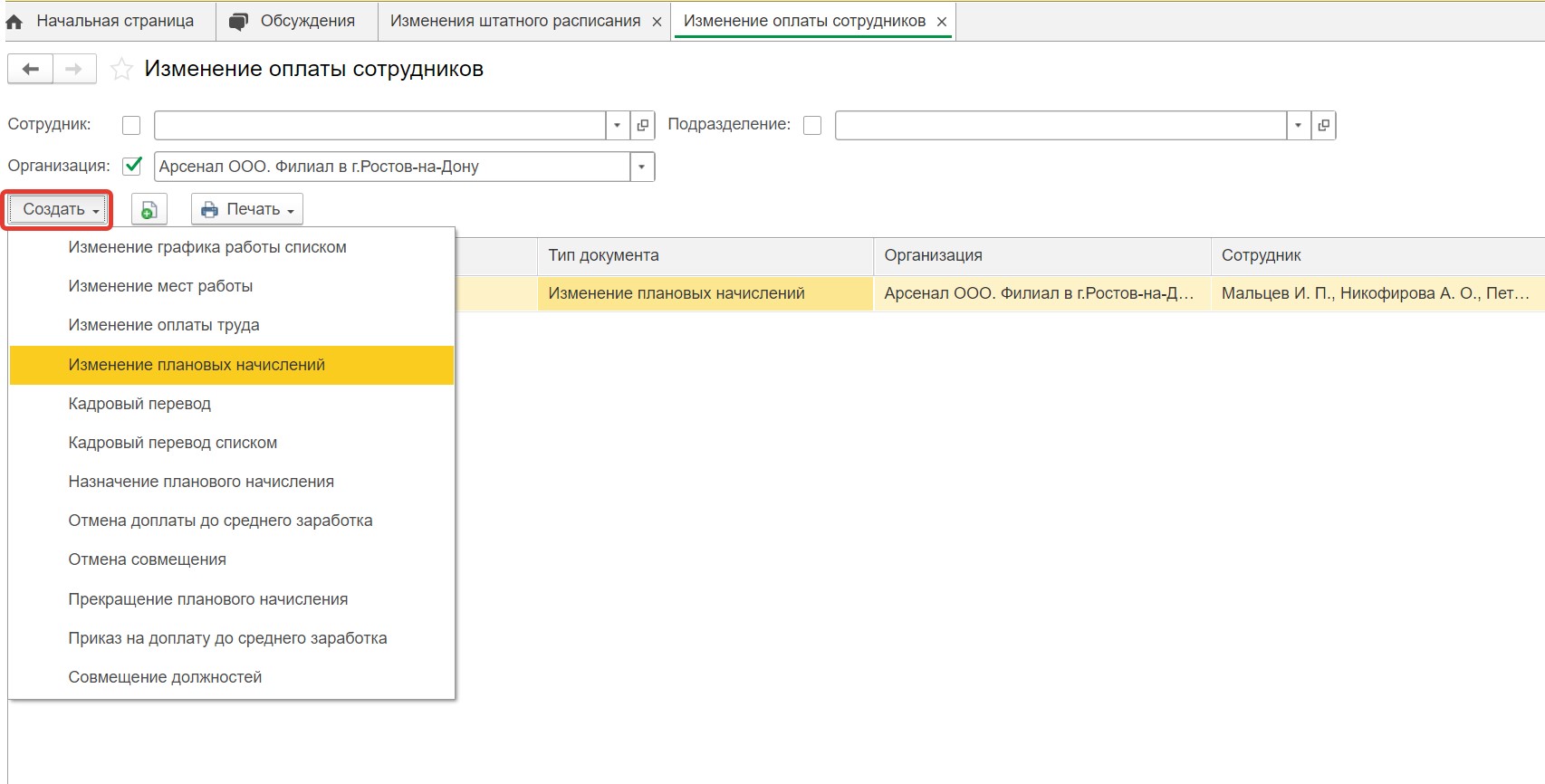1545x784 pixels.
Task: Choose Изменение графика работы списком
Action: click(x=232, y=247)
